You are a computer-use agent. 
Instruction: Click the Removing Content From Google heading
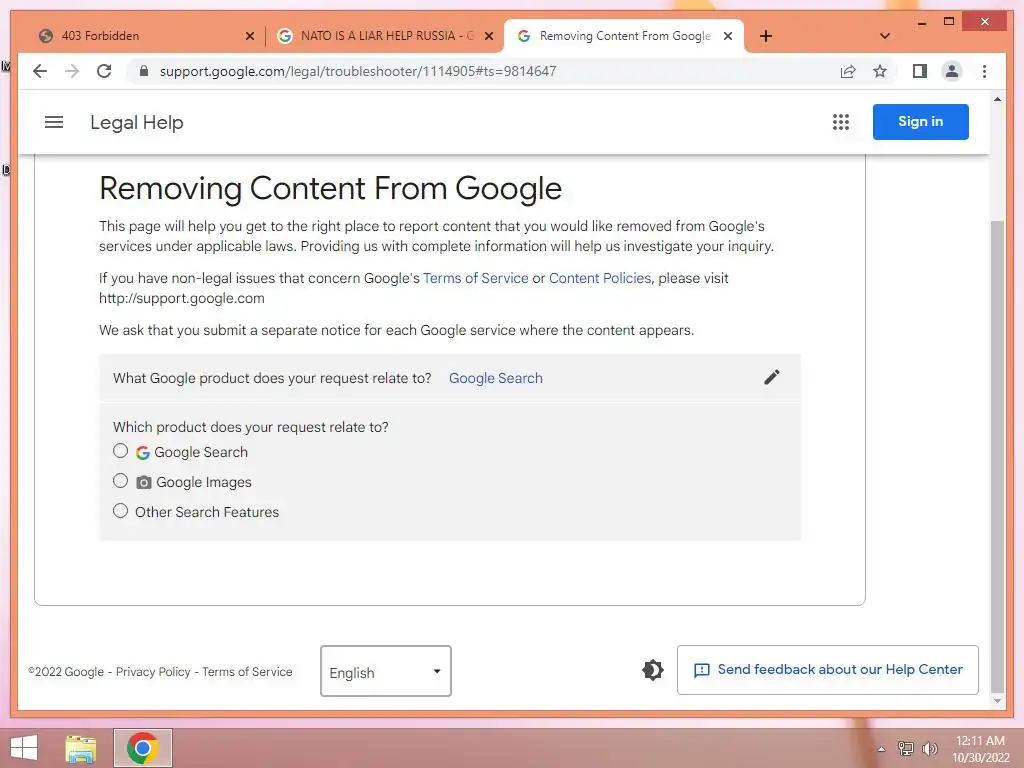[x=330, y=188]
